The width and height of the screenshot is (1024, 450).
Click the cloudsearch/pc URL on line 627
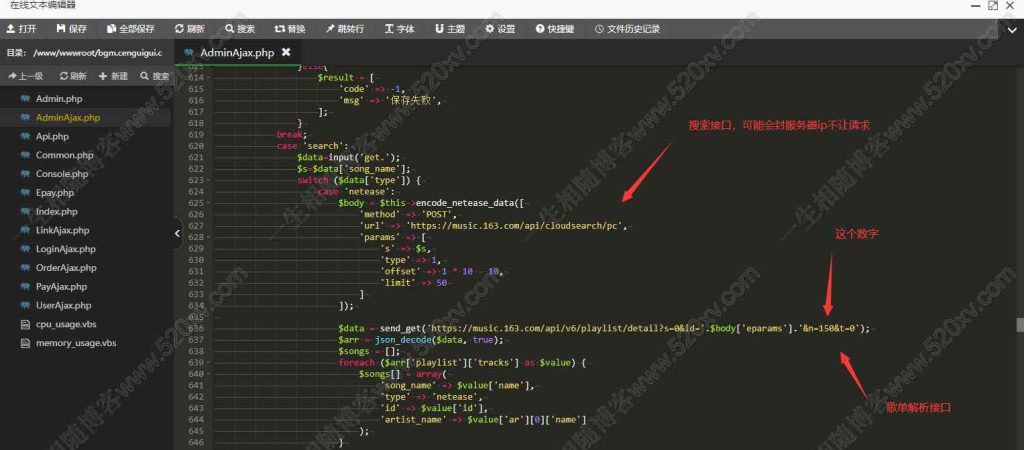pyautogui.click(x=517, y=226)
